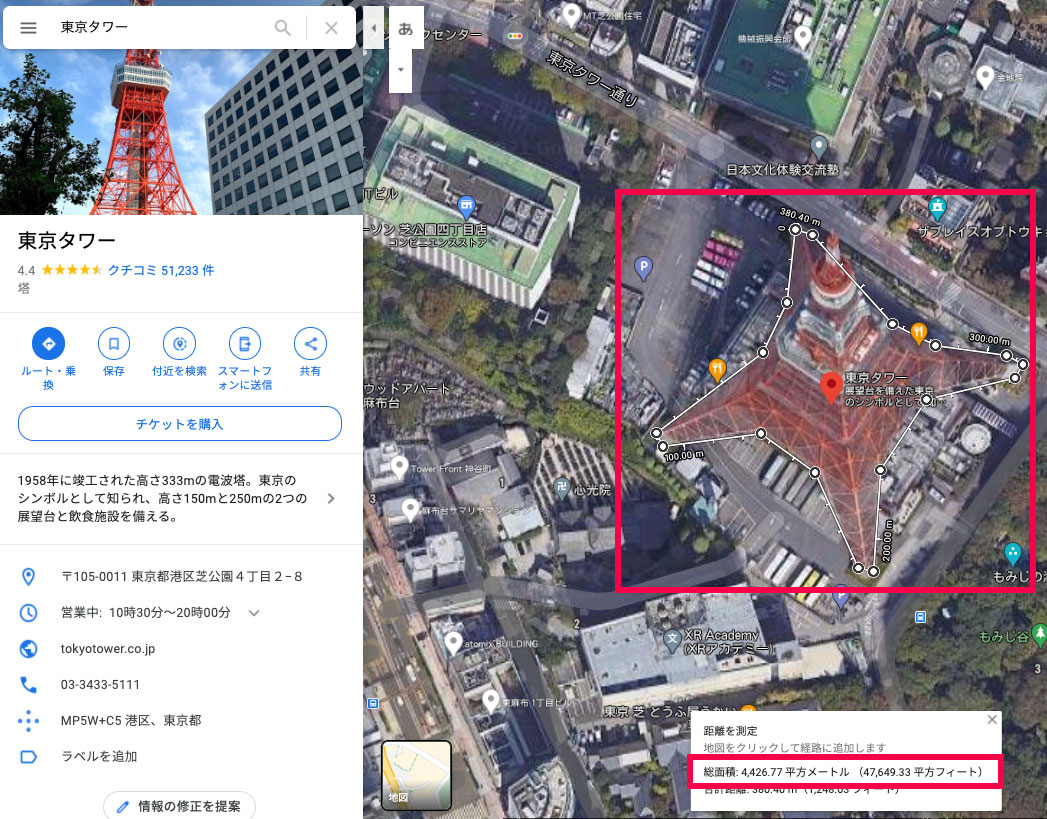The height and width of the screenshot is (819, 1047).
Task: Open the tokyotower.co.jp website link
Action: point(108,649)
